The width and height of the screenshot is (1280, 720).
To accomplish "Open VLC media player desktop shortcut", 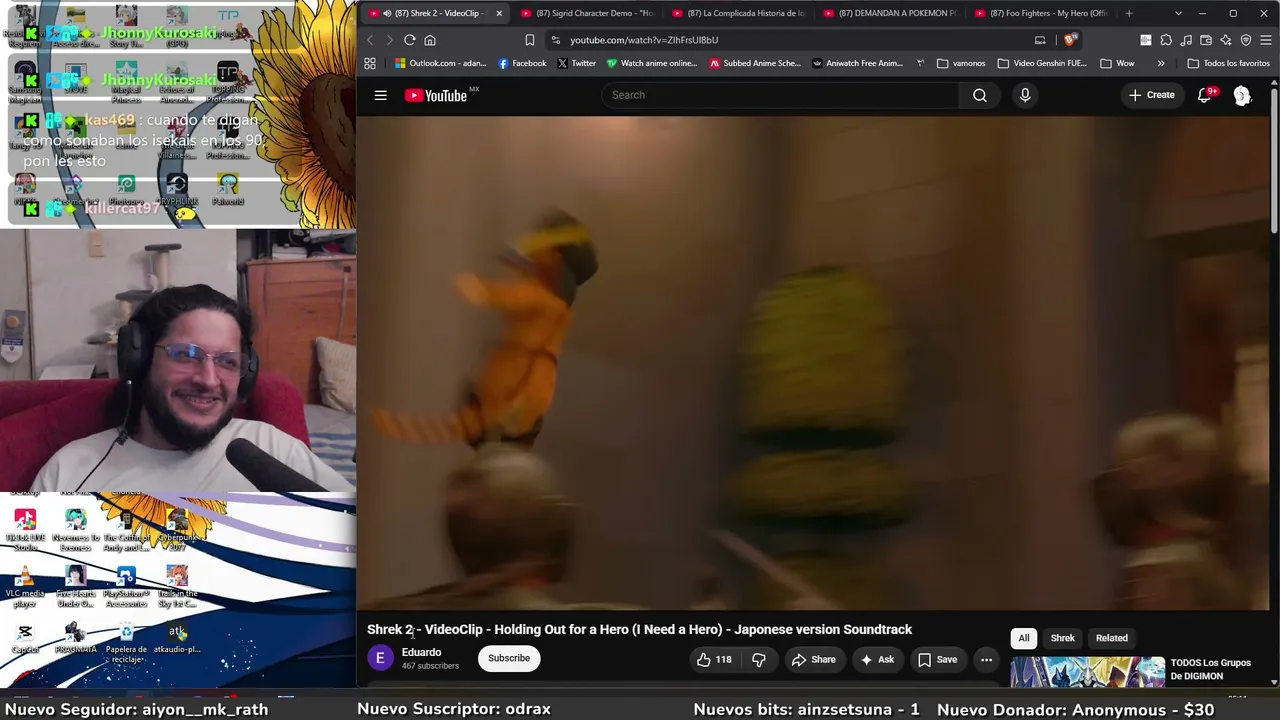I will [25, 586].
